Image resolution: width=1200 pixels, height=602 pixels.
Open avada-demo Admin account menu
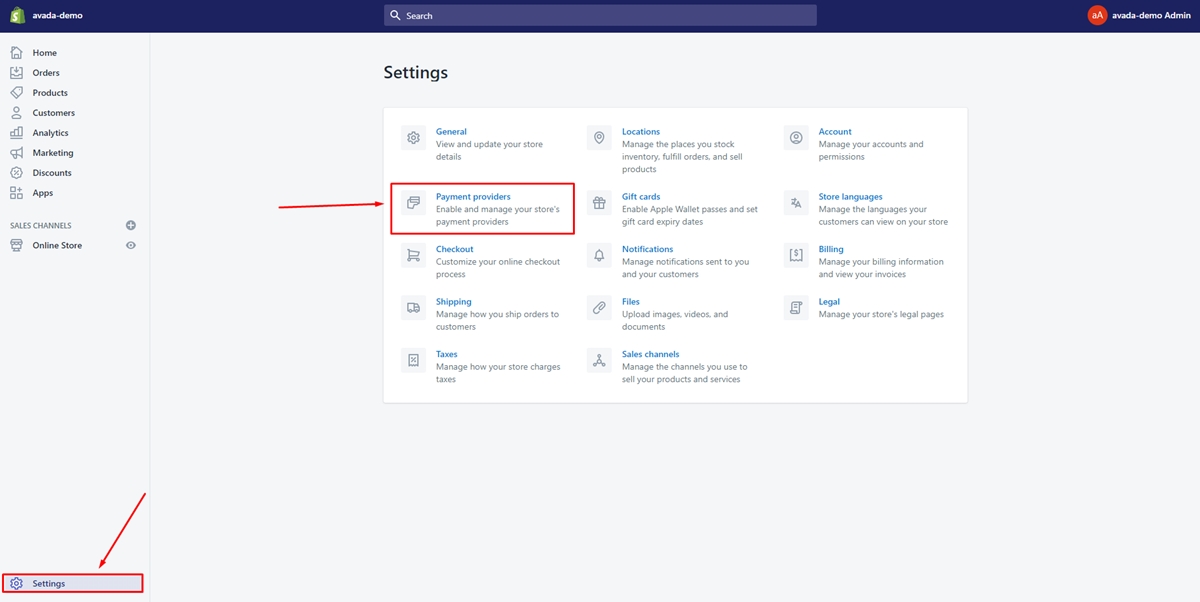point(1139,15)
